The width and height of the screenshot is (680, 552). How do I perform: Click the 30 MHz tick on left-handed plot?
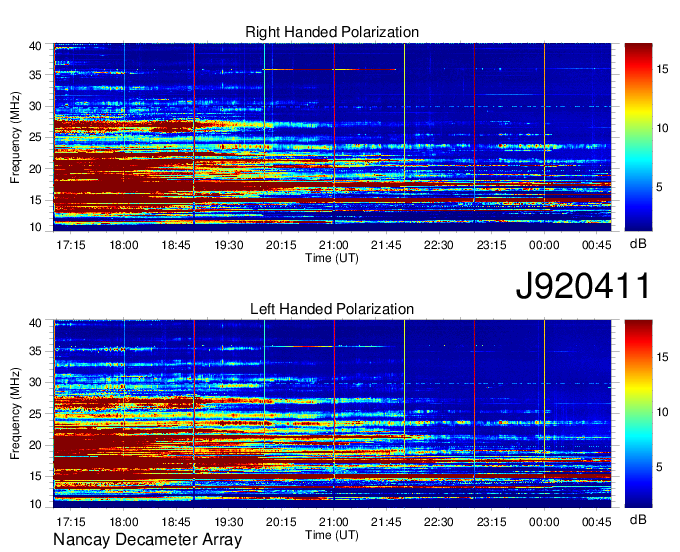point(35,382)
